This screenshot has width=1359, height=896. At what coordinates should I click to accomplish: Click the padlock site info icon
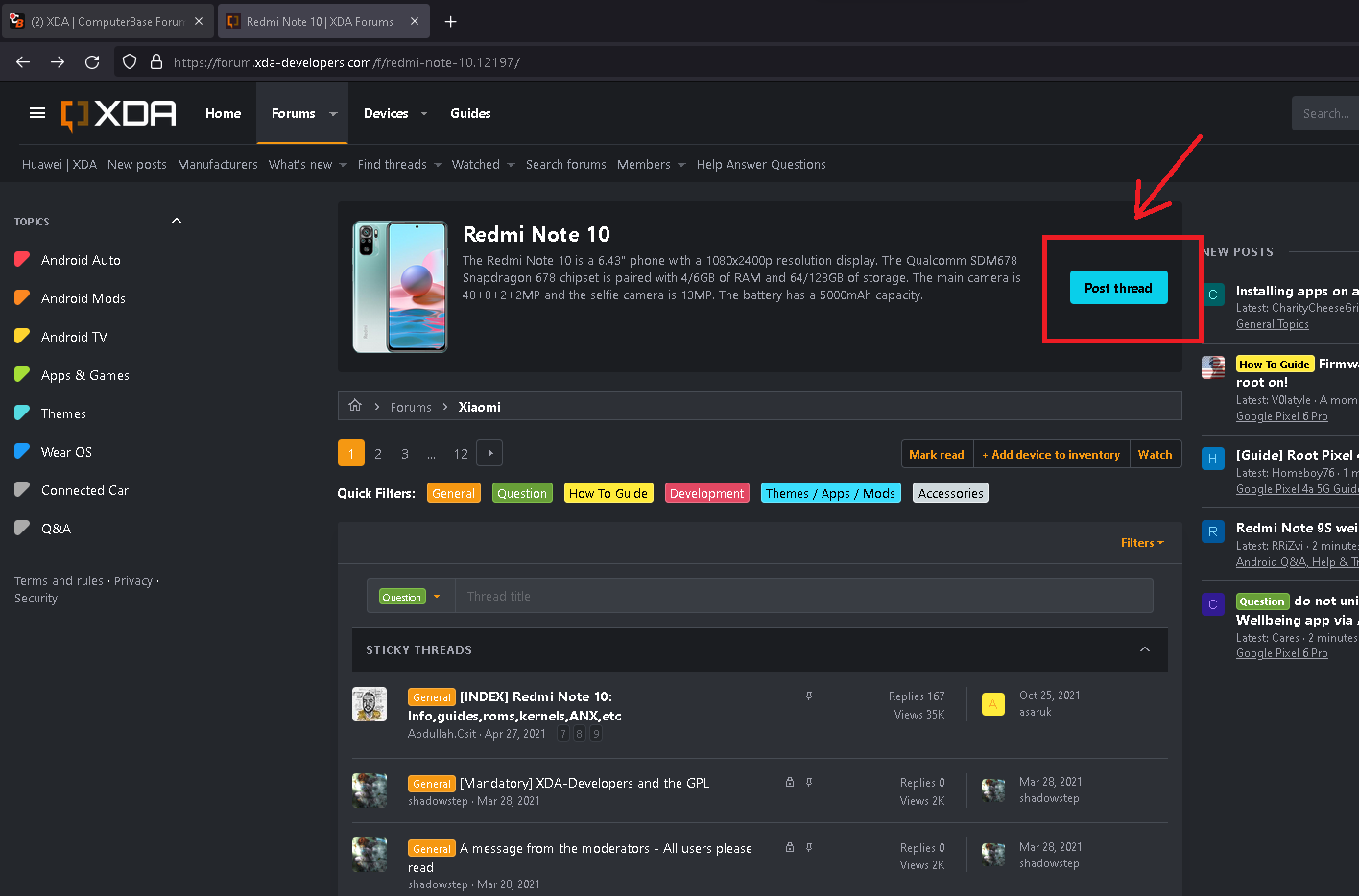pos(156,62)
